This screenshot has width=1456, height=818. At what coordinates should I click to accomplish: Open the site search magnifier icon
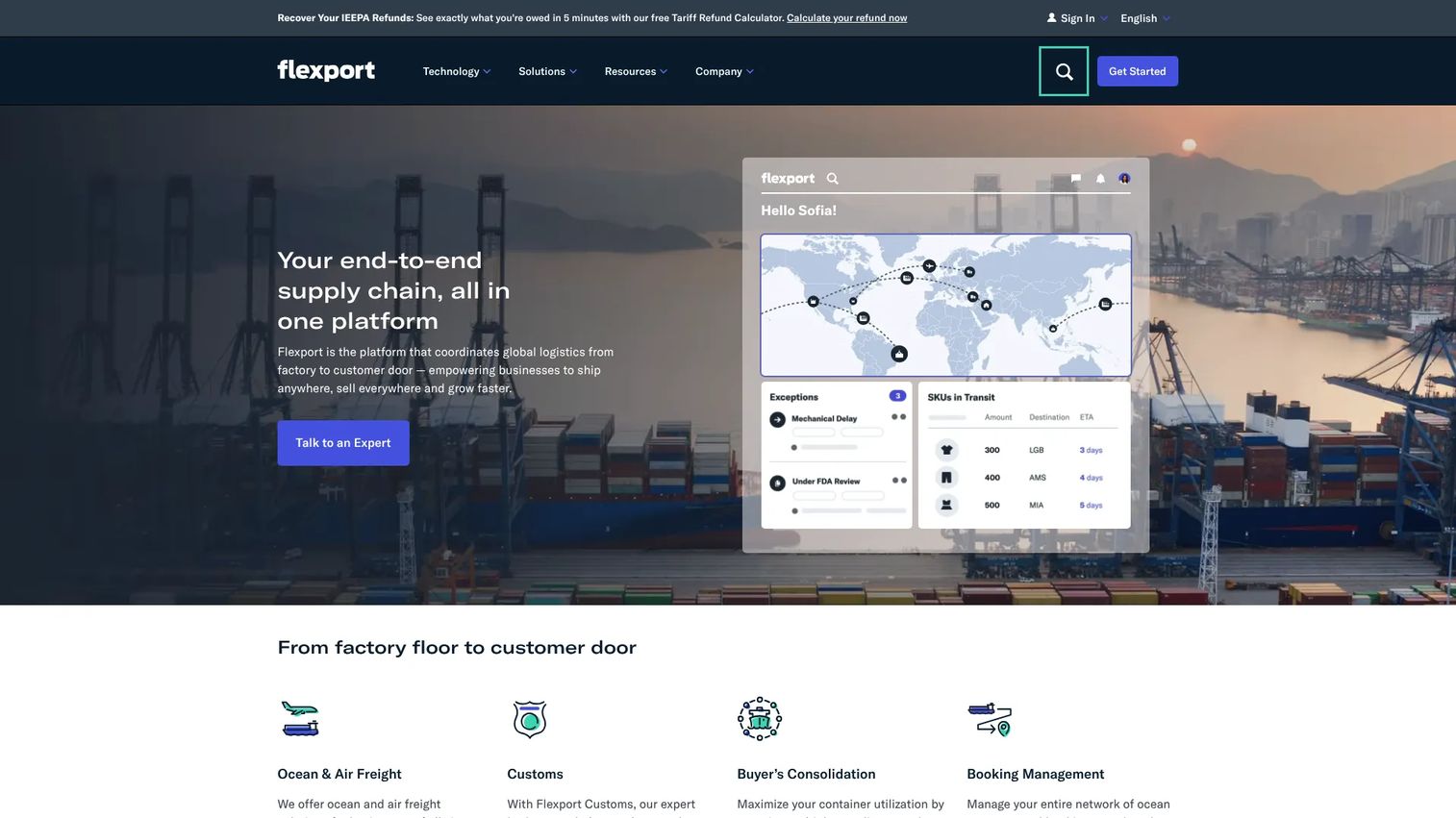pos(1064,71)
